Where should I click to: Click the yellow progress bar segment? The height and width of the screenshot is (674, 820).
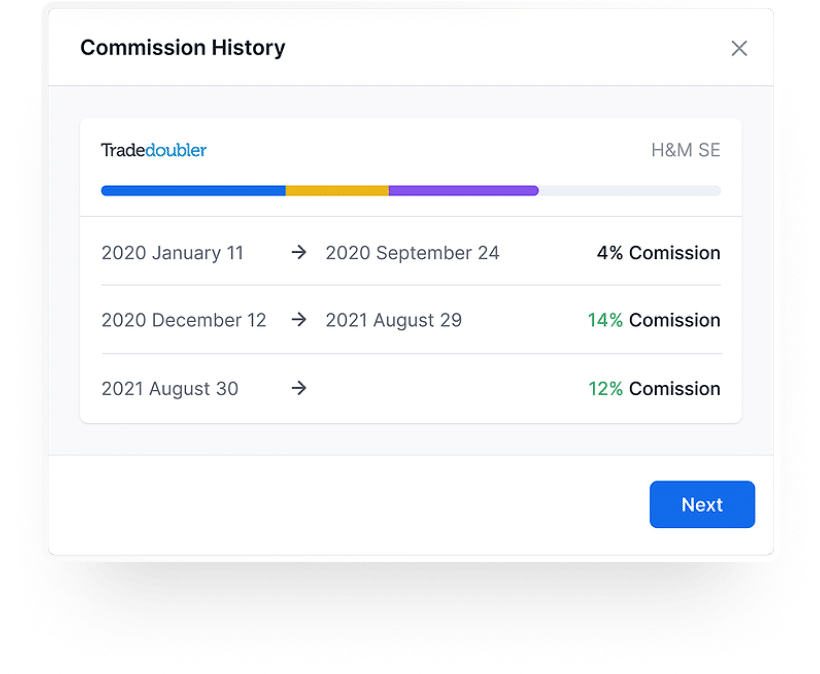[337, 190]
